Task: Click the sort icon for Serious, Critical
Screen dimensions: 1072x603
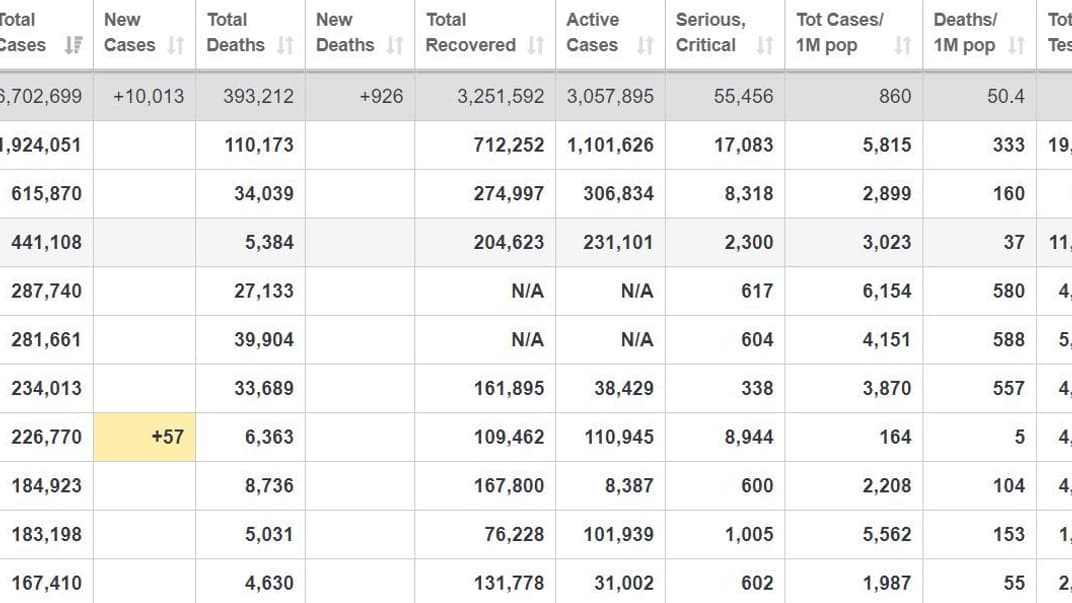Action: coord(765,45)
